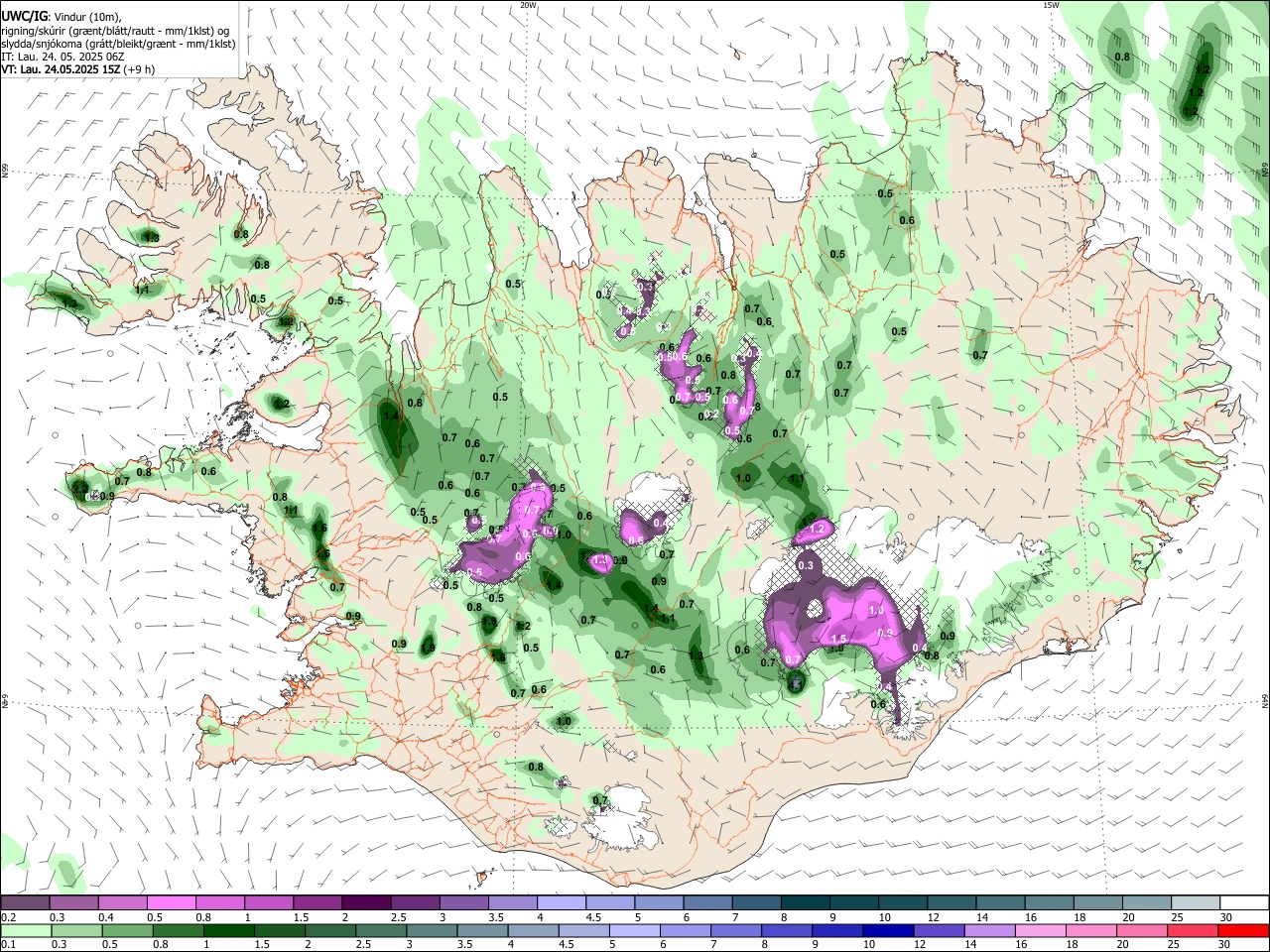Image resolution: width=1270 pixels, height=952 pixels.
Task: Click the 'VT: Lau. 24.05.2025 15Z' line
Action: [62, 69]
